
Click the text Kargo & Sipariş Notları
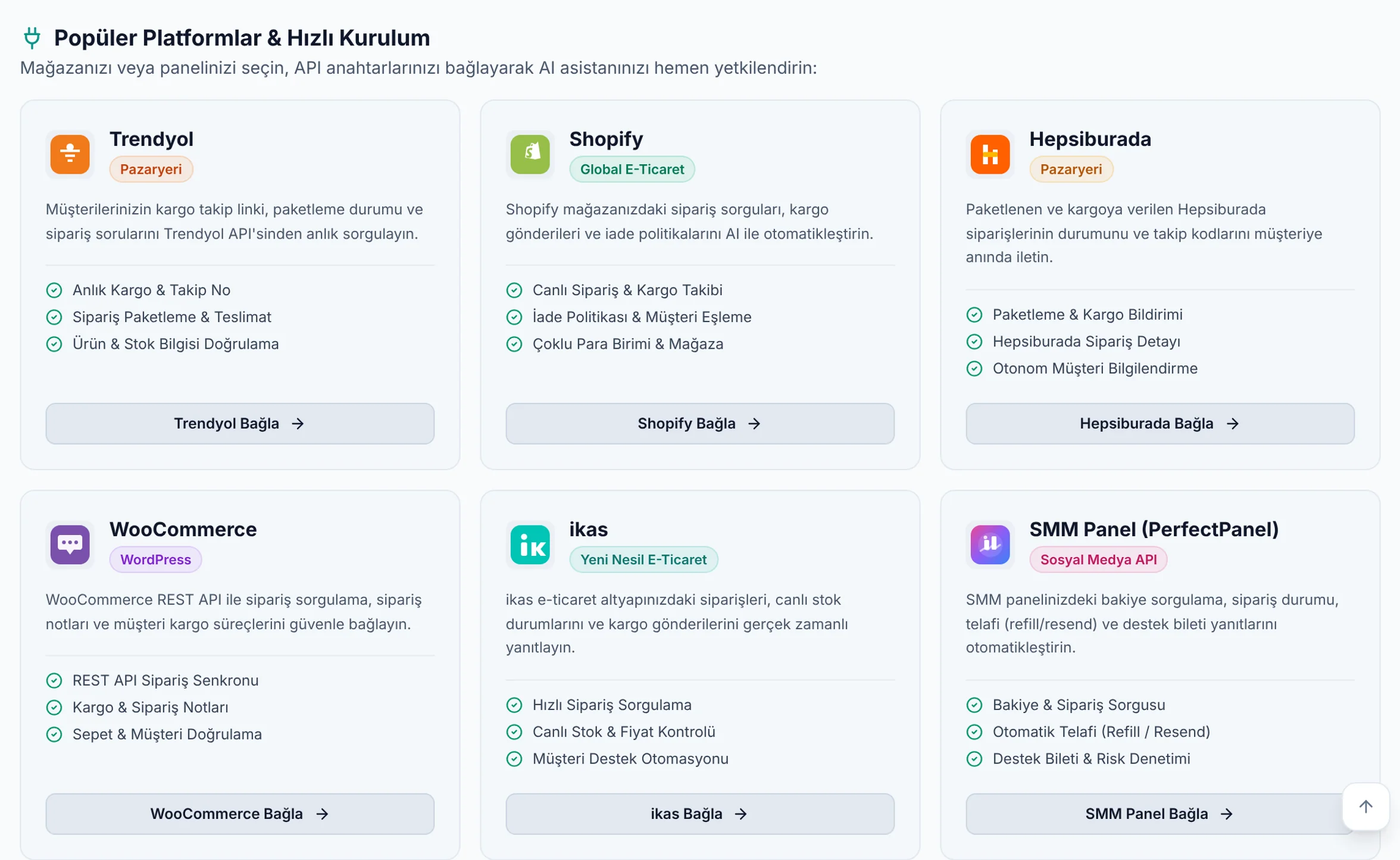[151, 707]
